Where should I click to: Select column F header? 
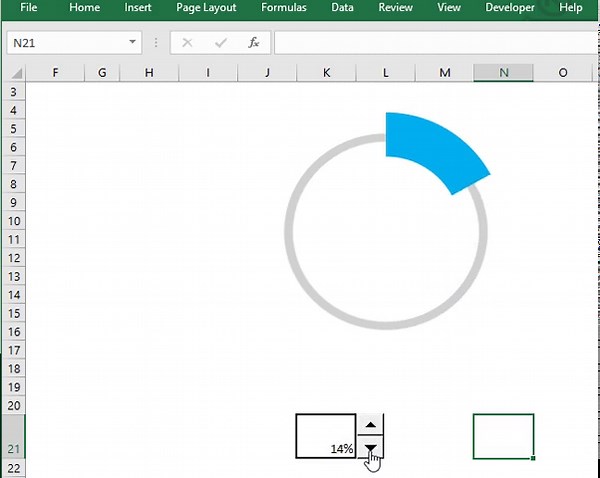pyautogui.click(x=55, y=73)
